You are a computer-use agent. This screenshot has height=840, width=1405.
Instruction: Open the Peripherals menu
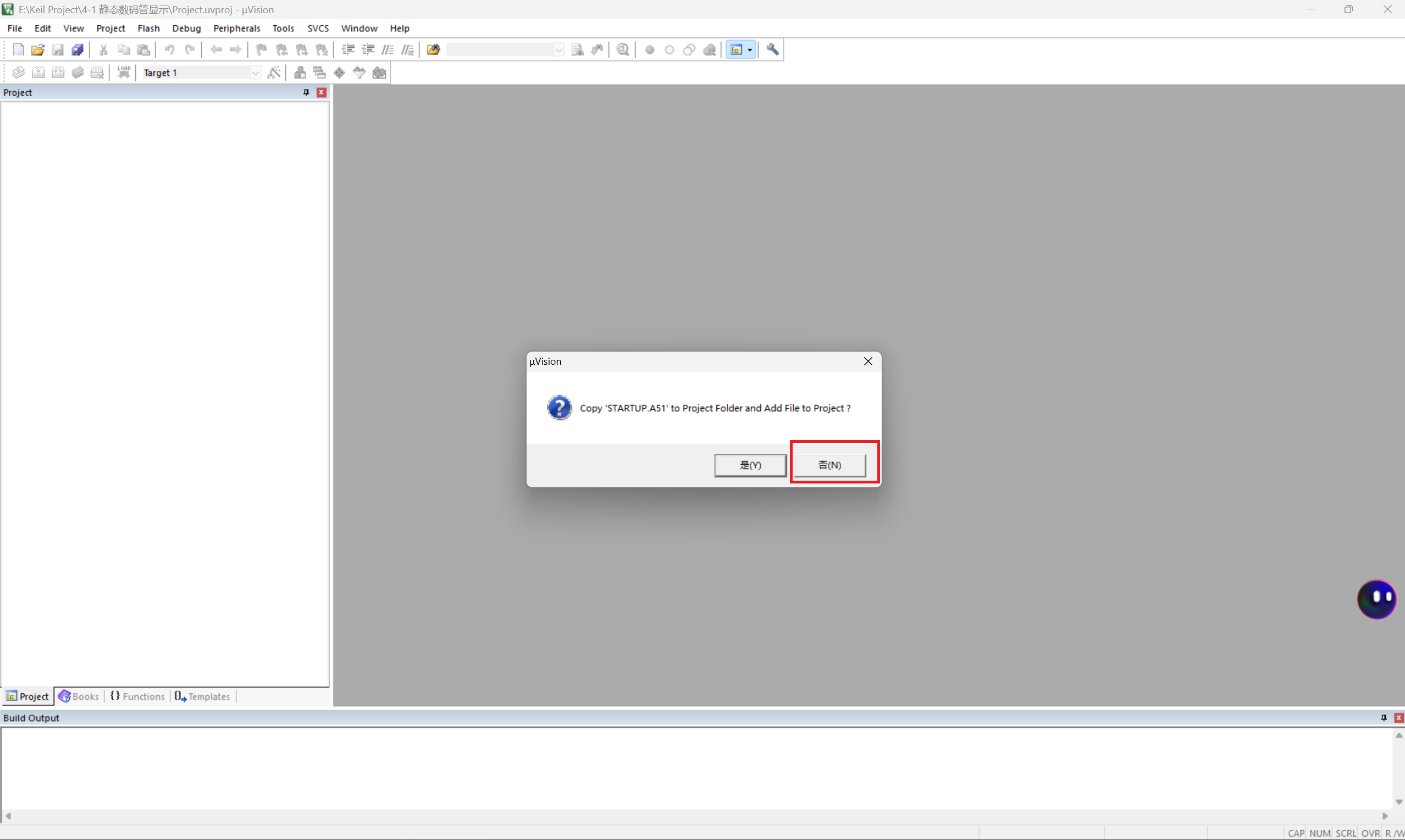(x=236, y=29)
